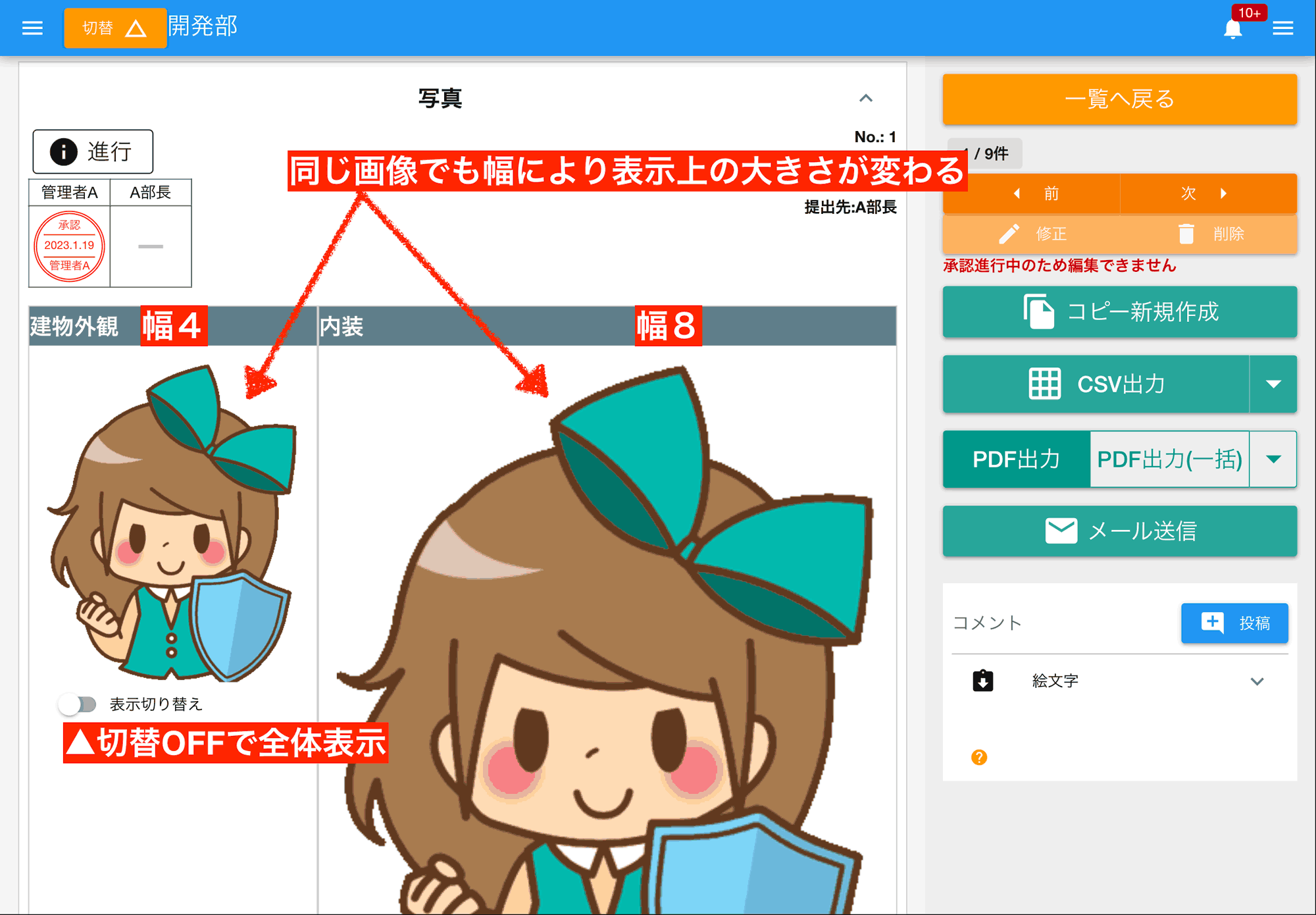This screenshot has width=1316, height=915.
Task: Click the trash icon on 削除 button
Action: tap(1186, 234)
